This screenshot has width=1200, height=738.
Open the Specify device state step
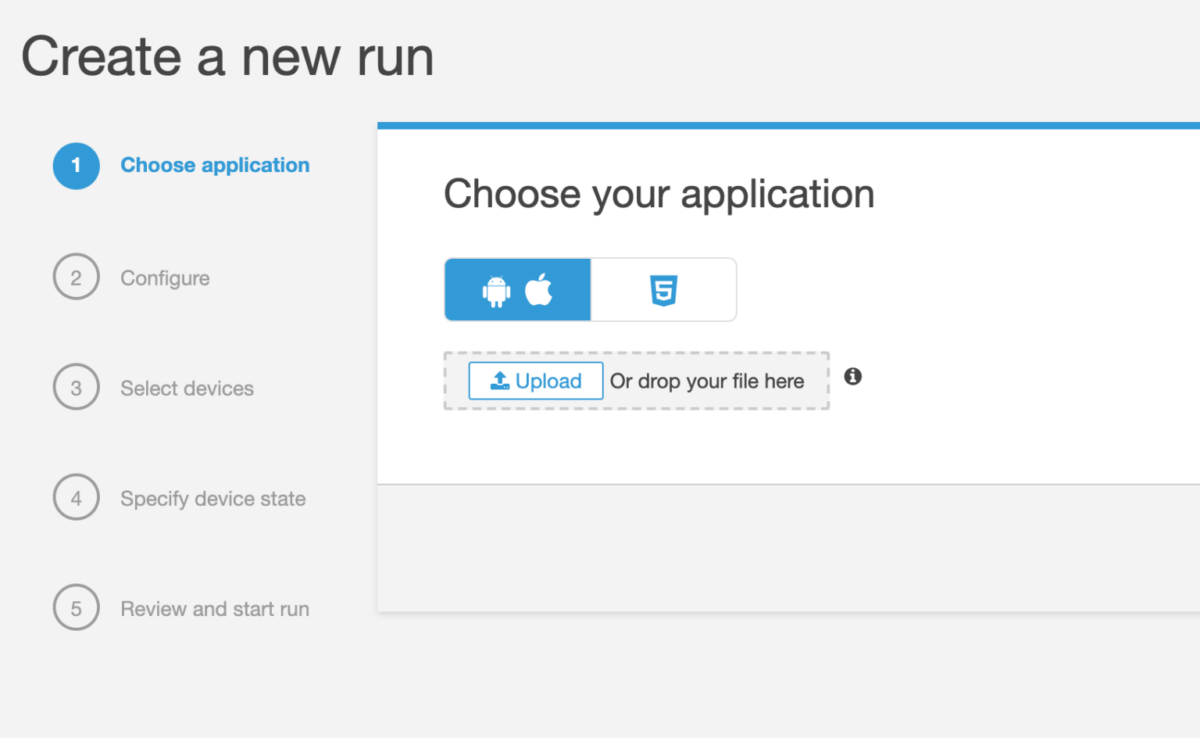[213, 498]
